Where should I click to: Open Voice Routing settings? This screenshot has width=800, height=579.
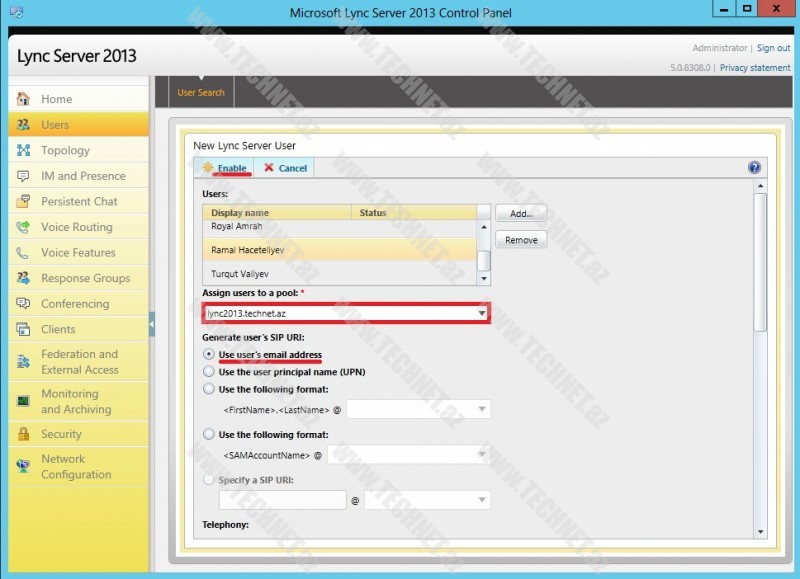[22, 226]
